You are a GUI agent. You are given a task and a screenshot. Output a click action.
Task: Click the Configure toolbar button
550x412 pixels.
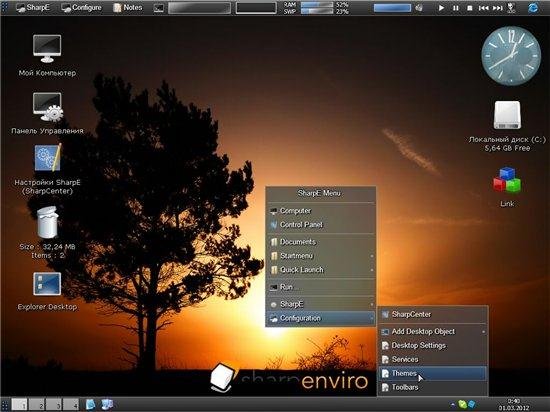click(x=82, y=7)
